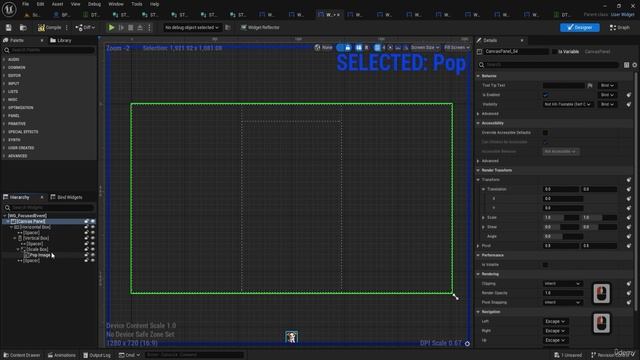
Task: Open the Edit menu
Action: (x=40, y=4)
